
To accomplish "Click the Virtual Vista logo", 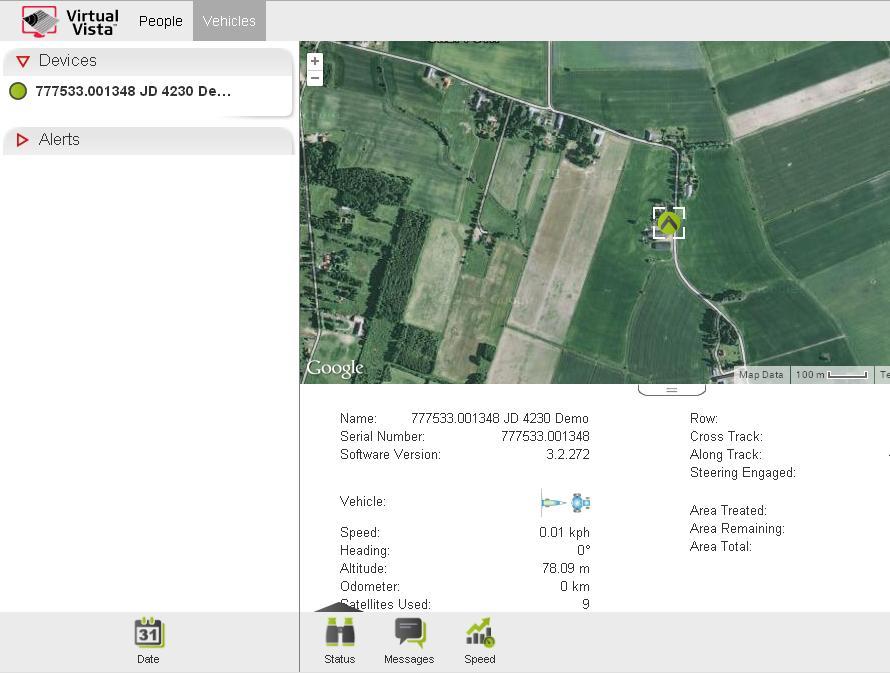I will click(71, 21).
